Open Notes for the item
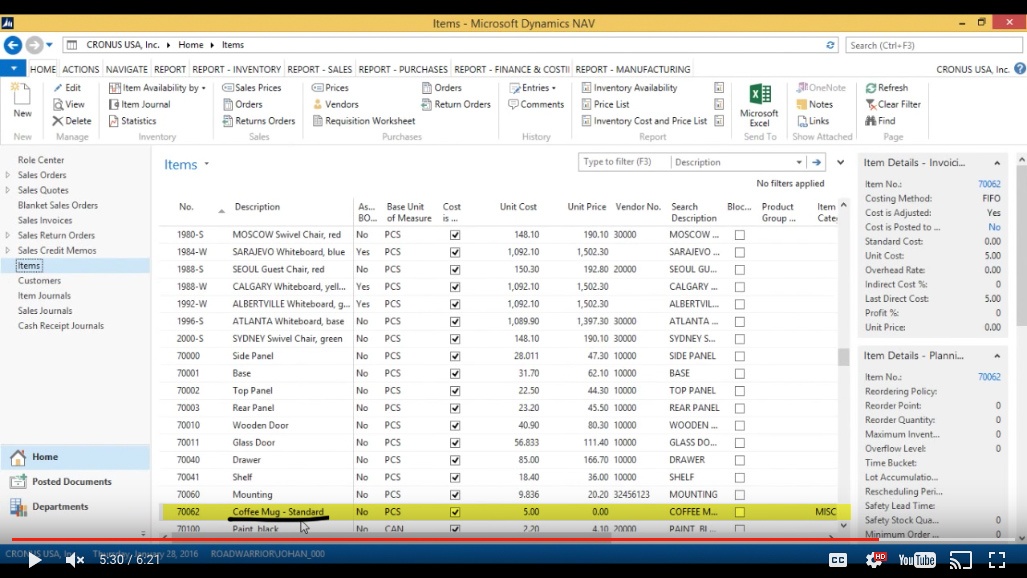 point(815,104)
